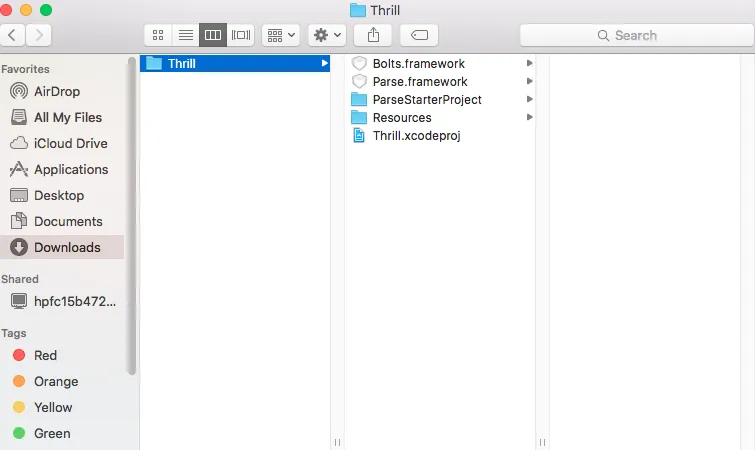
Task: Click the Bolts.framework shield icon
Action: click(x=359, y=64)
